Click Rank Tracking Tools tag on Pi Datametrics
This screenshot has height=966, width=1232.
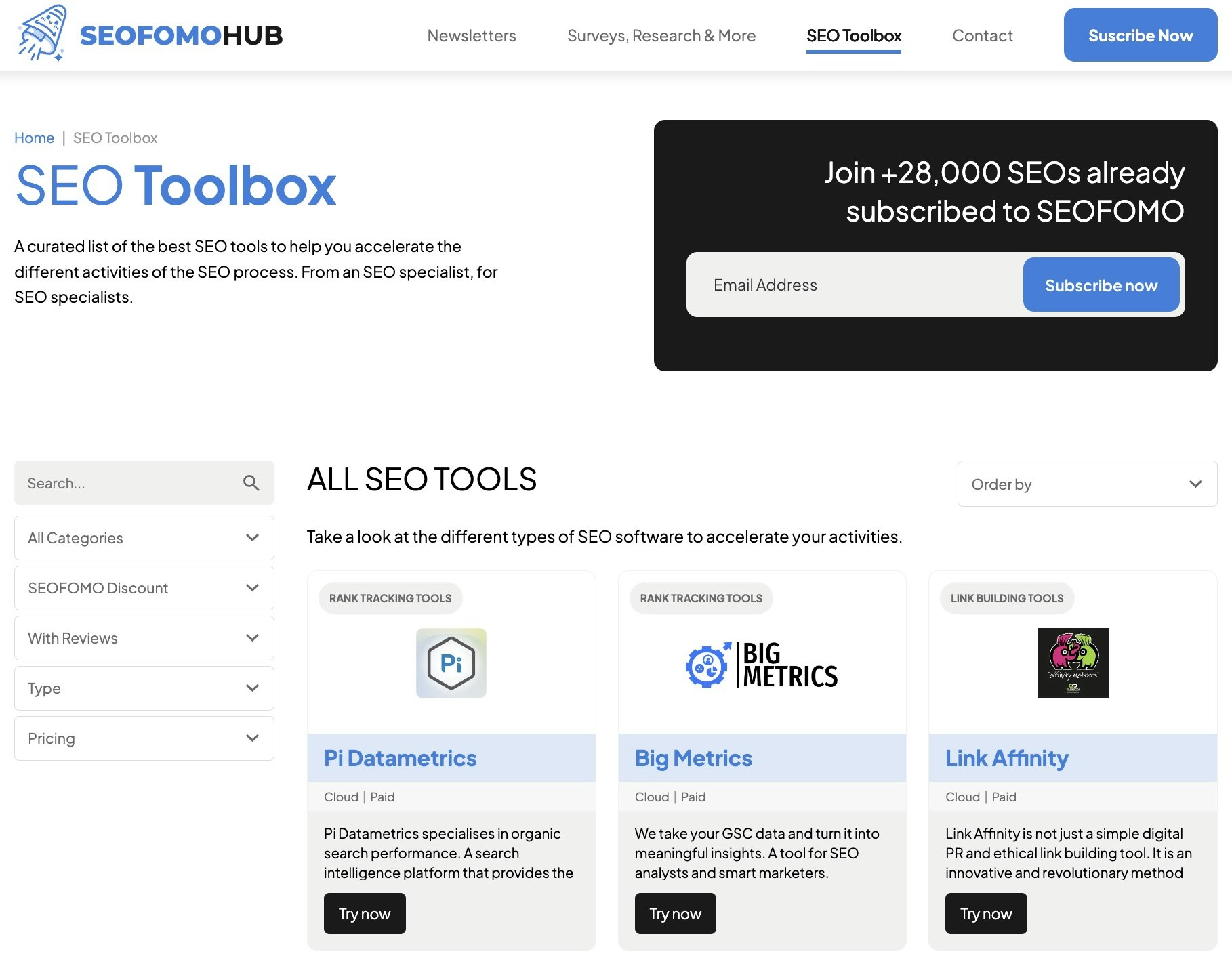pyautogui.click(x=390, y=598)
